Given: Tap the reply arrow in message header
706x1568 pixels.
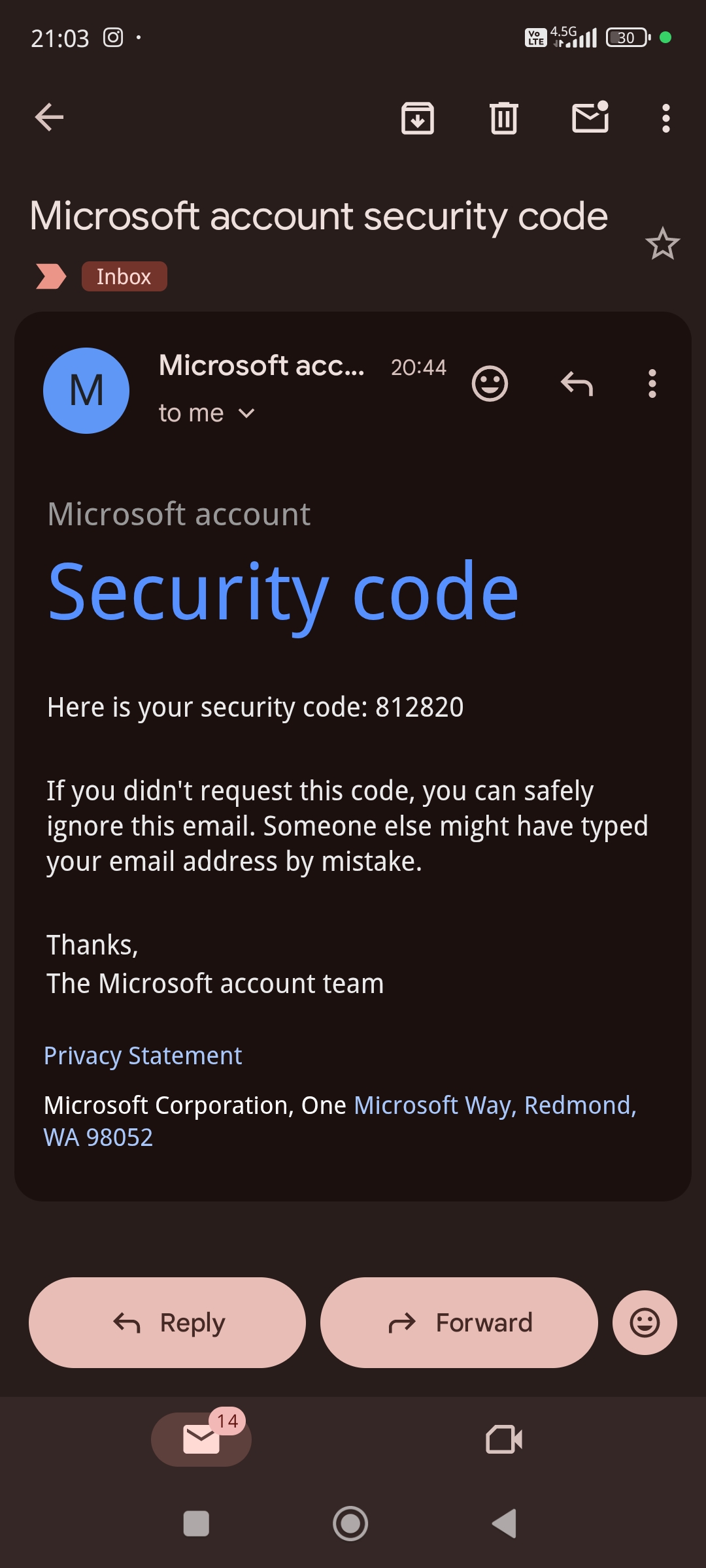Looking at the screenshot, I should click(x=577, y=384).
